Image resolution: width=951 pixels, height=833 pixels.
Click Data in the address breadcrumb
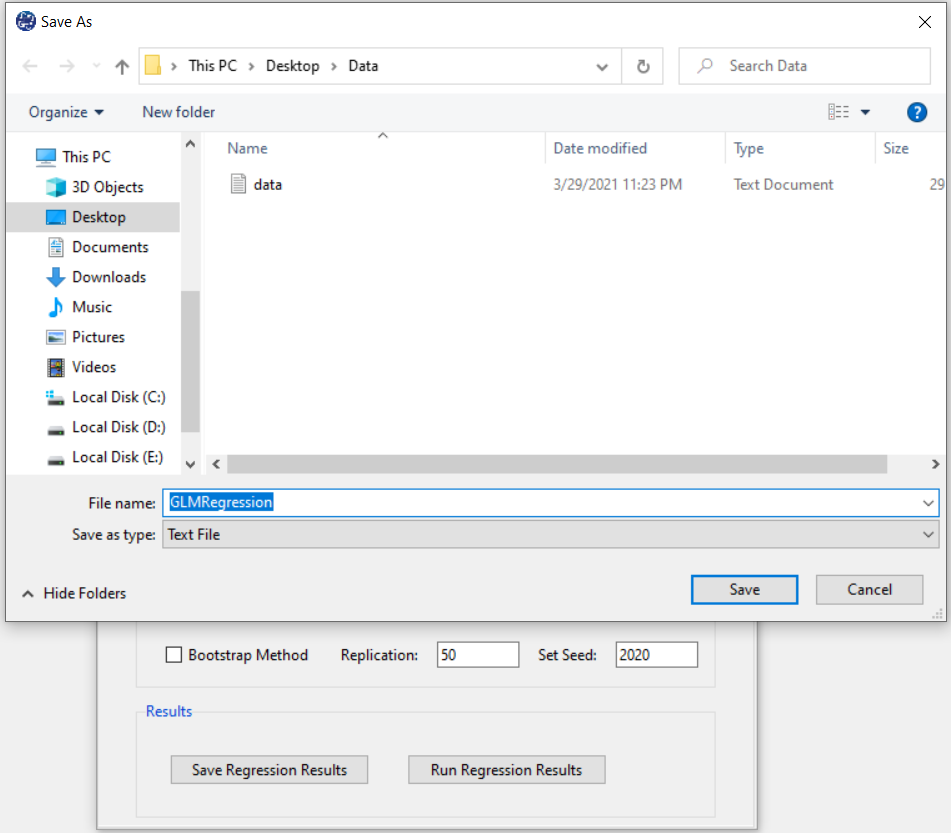363,66
